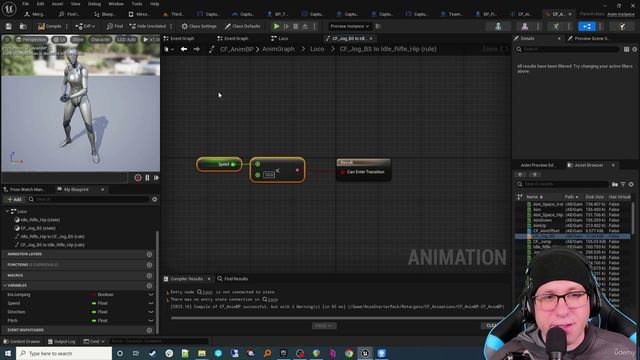
Task: Navigate back in graph history
Action: point(184,49)
